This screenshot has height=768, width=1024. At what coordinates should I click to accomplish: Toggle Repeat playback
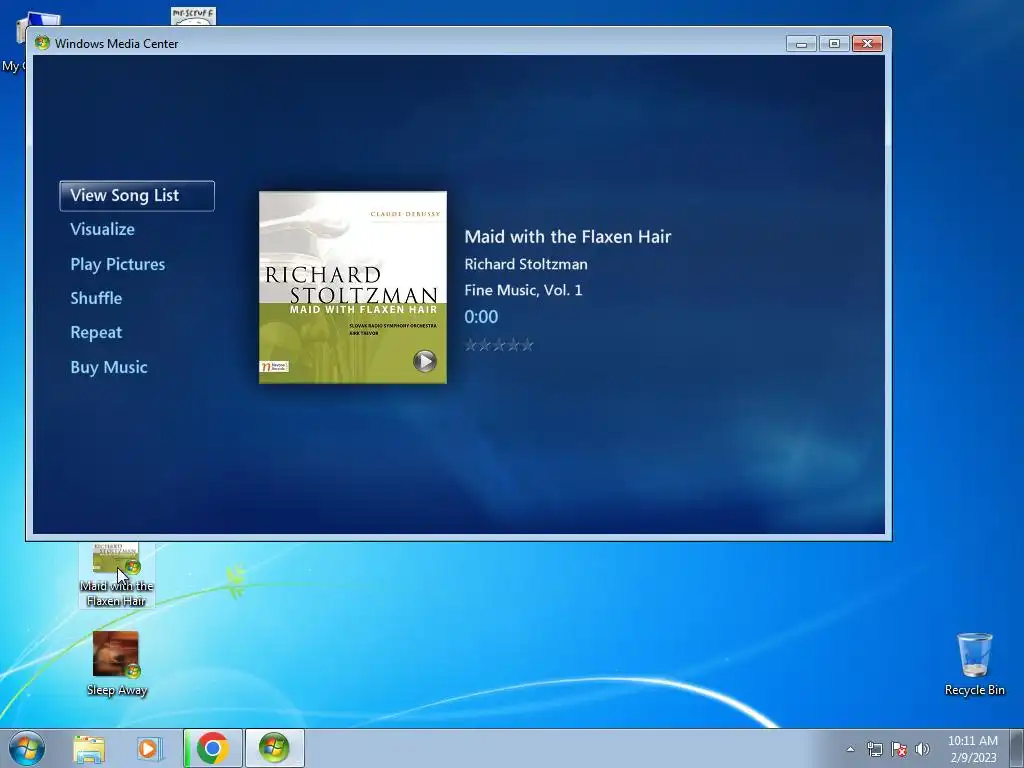coord(96,332)
